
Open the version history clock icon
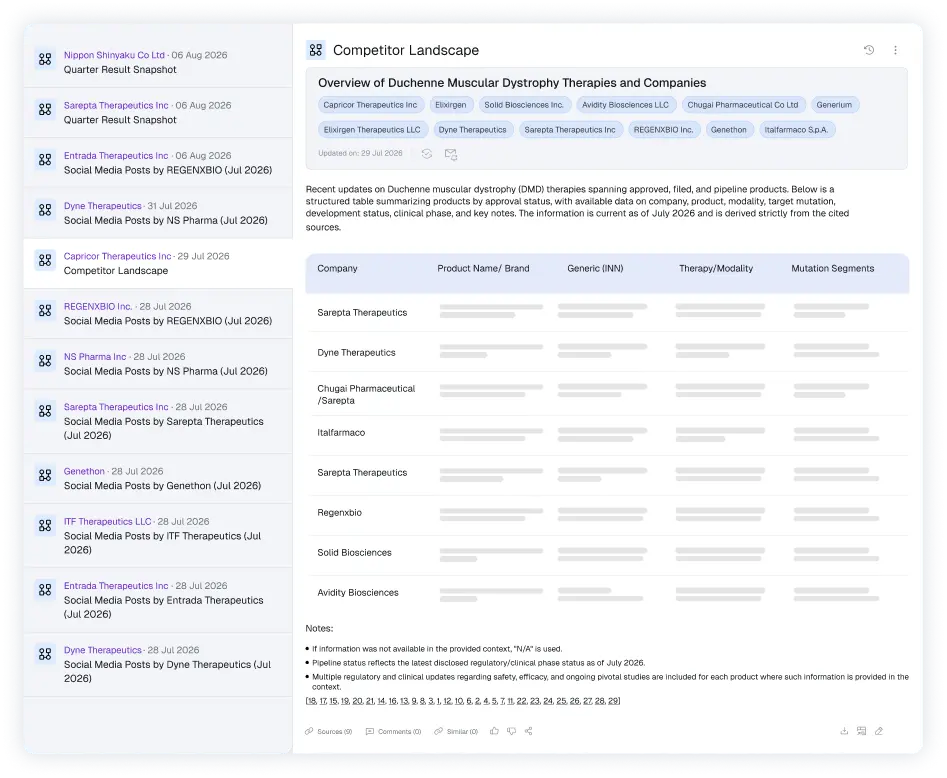point(868,50)
